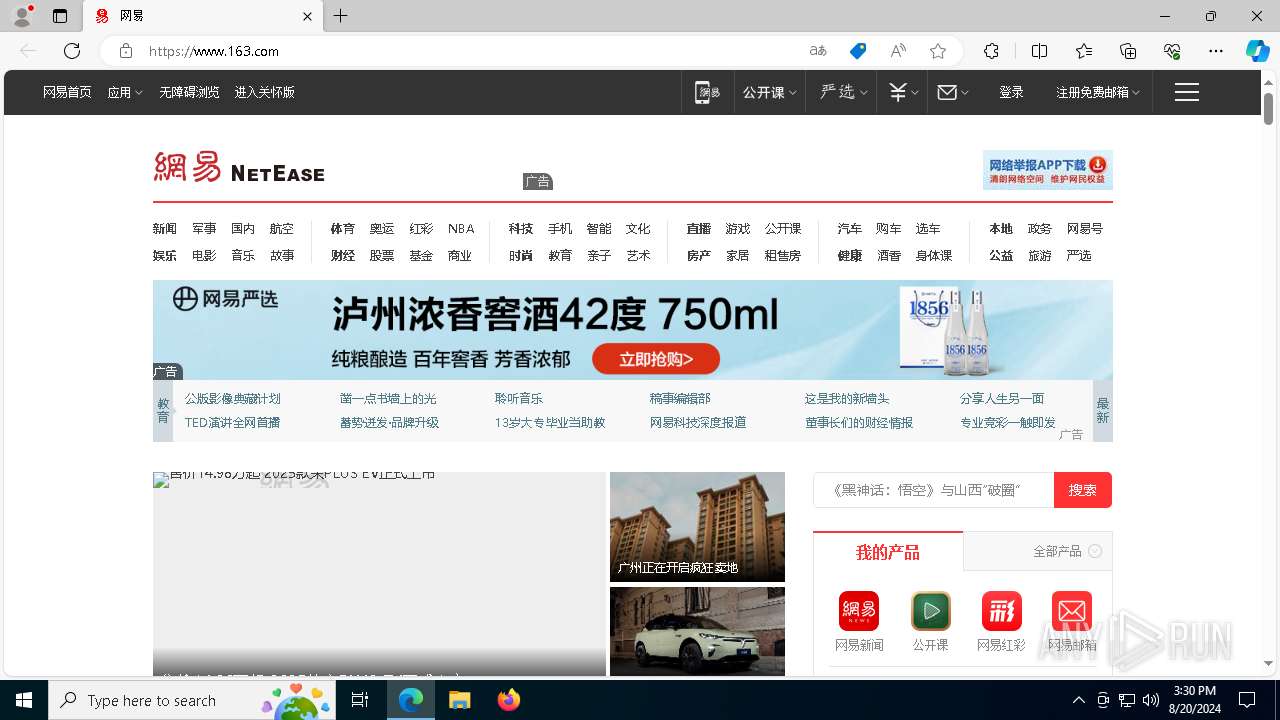Viewport: 1280px width, 720px height.
Task: Expand 全部产品 product list
Action: tap(1067, 551)
